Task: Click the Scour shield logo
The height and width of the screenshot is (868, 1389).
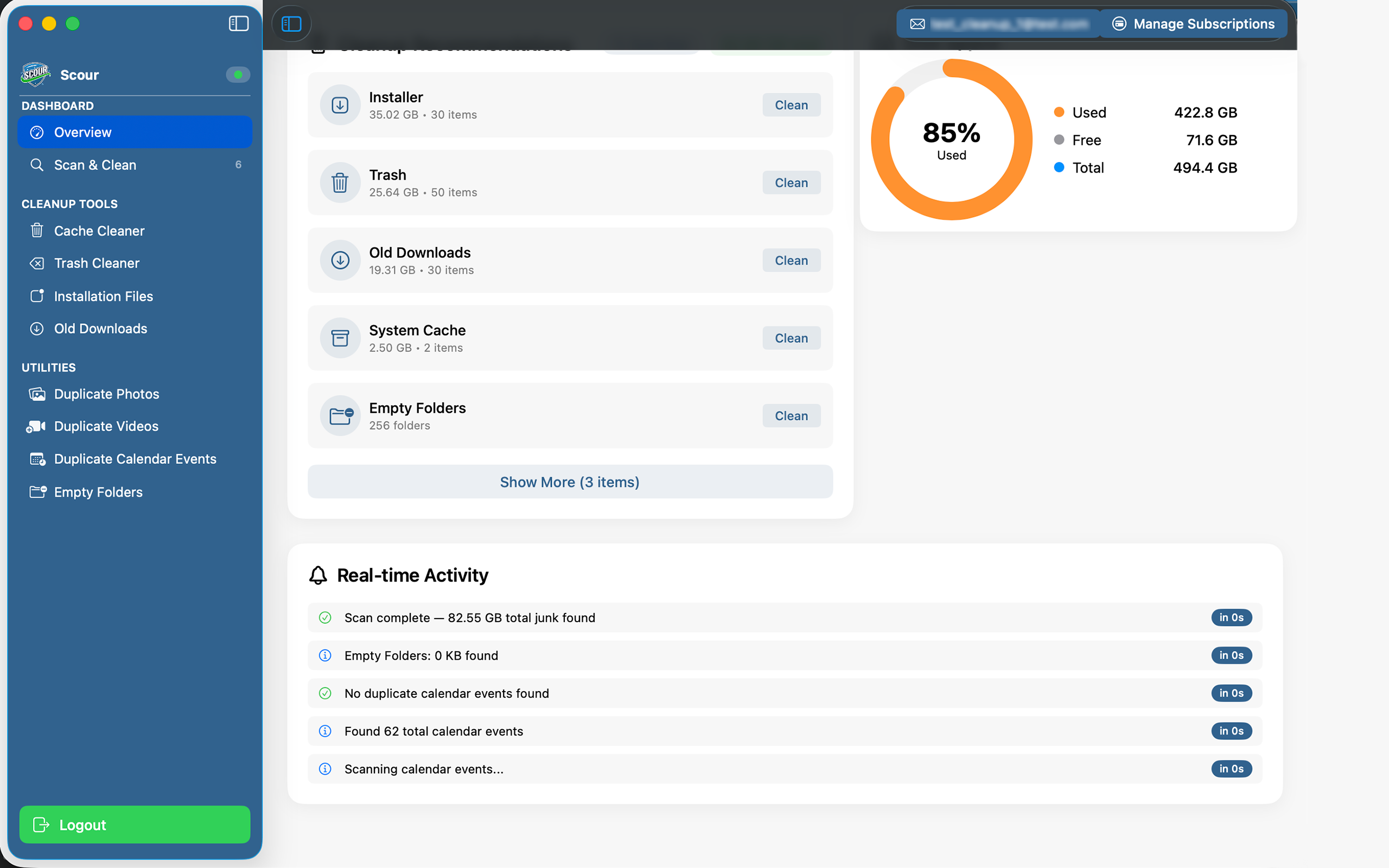Action: coord(36,75)
